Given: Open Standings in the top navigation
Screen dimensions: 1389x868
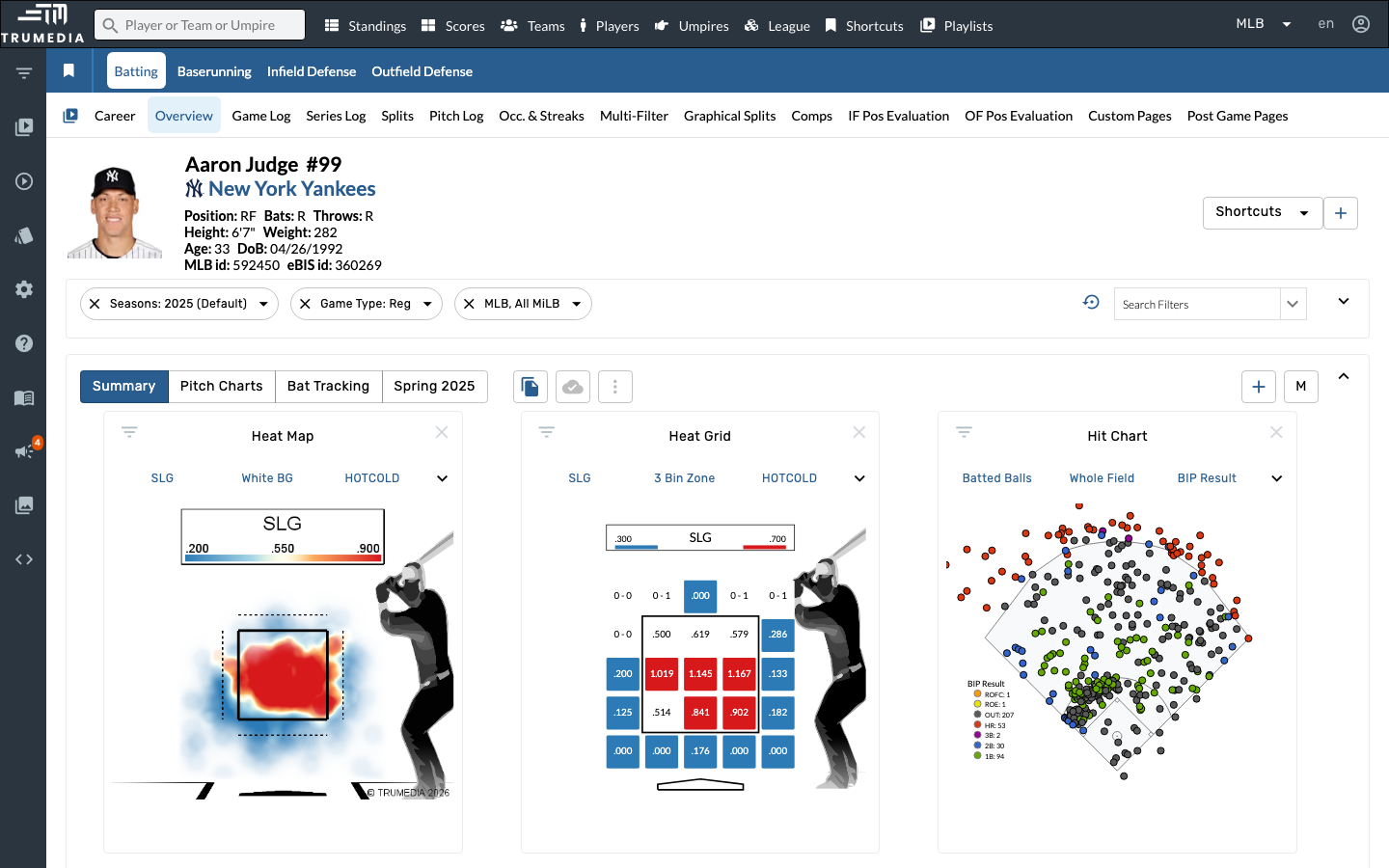Looking at the screenshot, I should tap(366, 26).
